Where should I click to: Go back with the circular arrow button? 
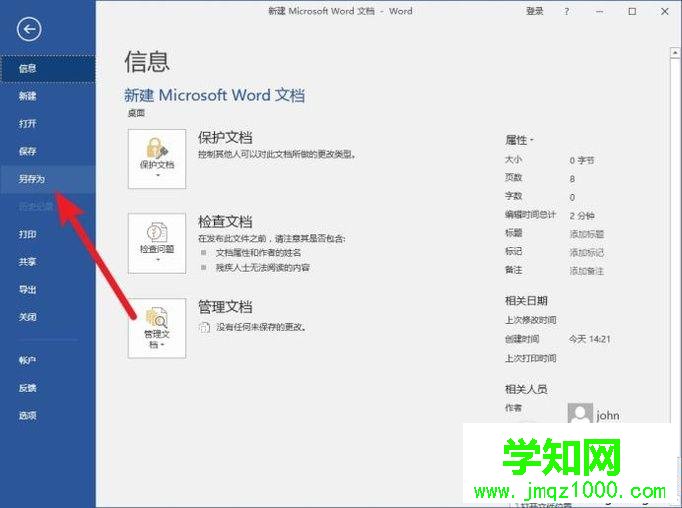[x=29, y=30]
